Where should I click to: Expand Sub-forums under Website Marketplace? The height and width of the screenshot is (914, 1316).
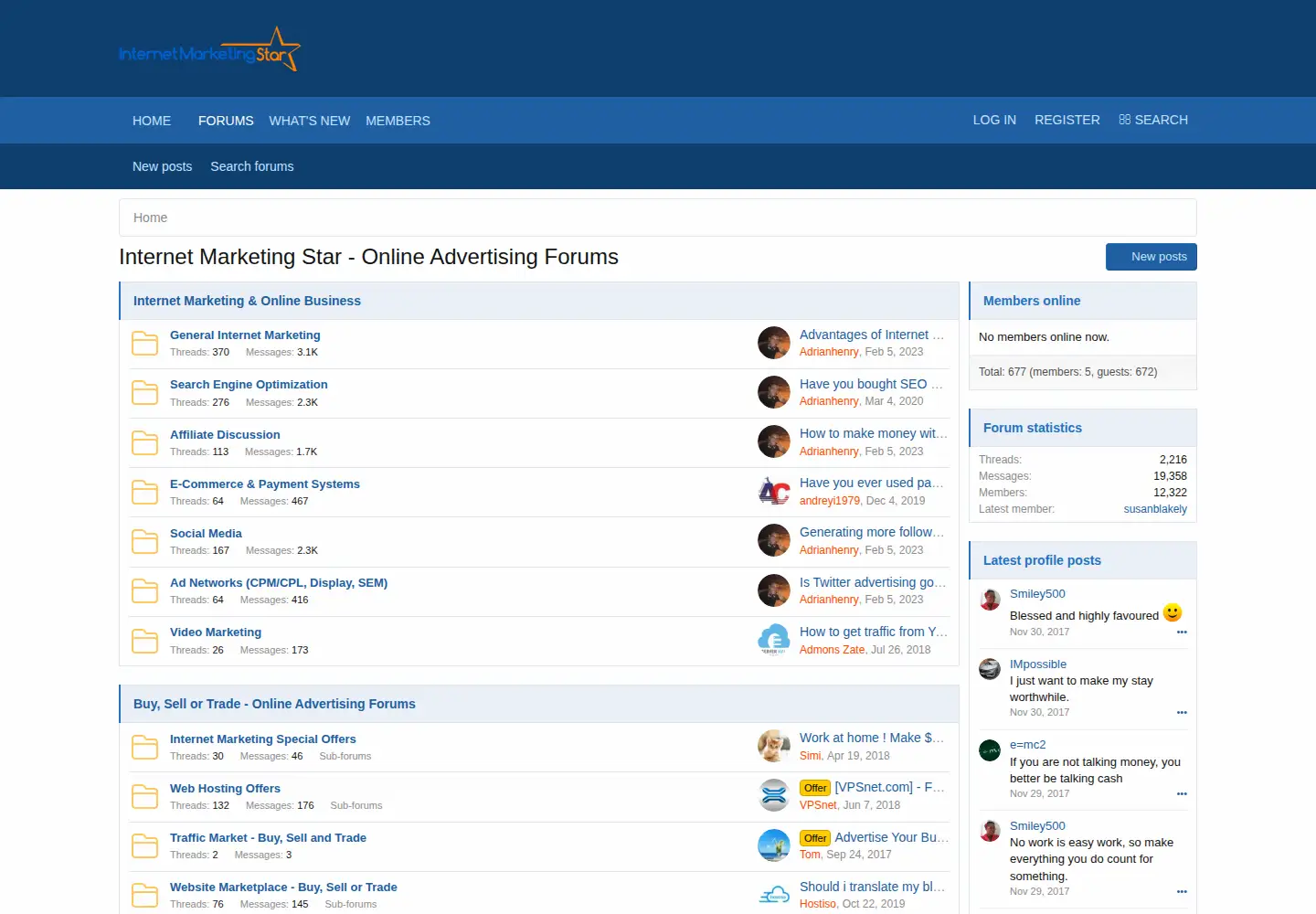[351, 904]
